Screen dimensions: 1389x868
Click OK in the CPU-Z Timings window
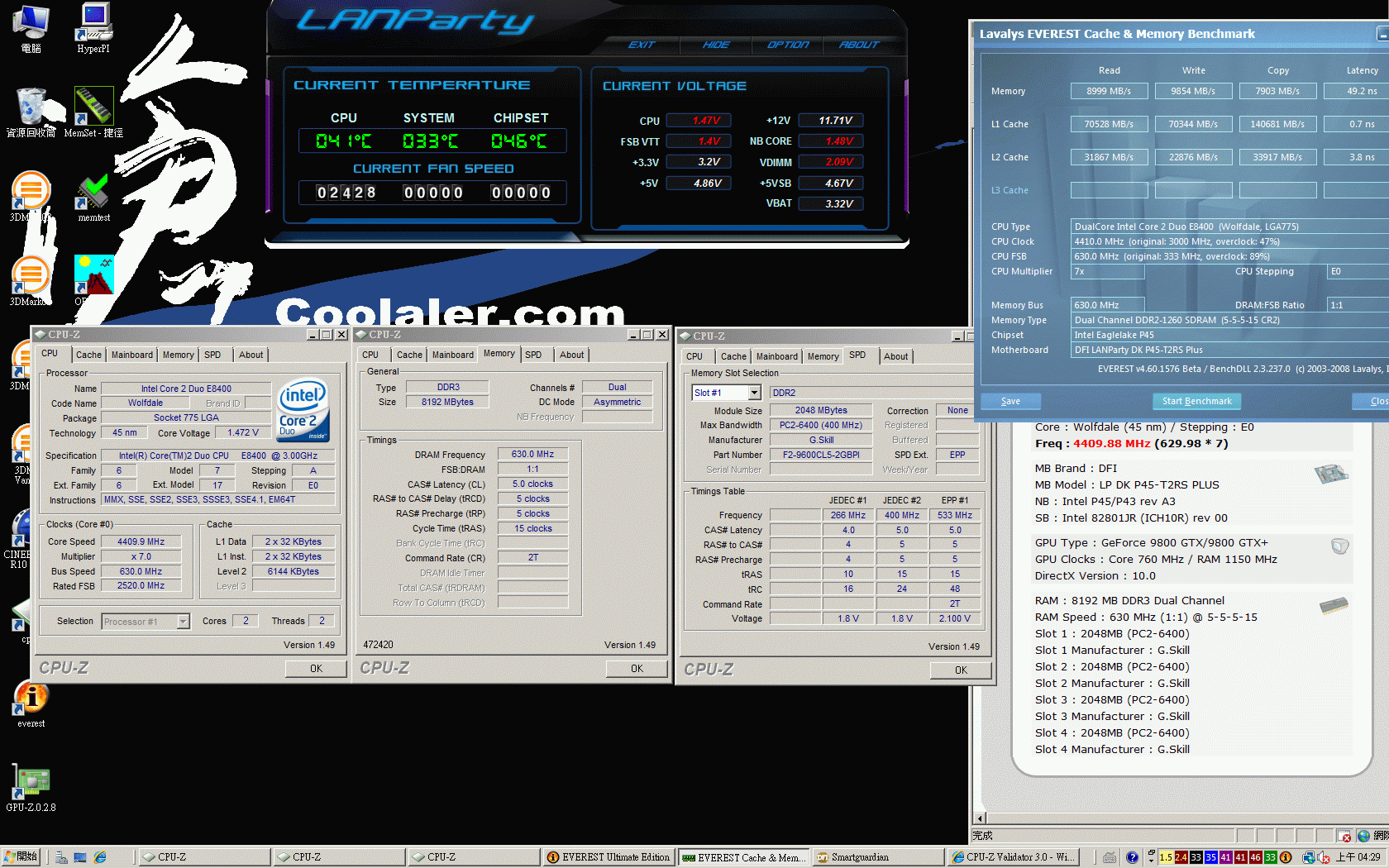click(x=637, y=668)
